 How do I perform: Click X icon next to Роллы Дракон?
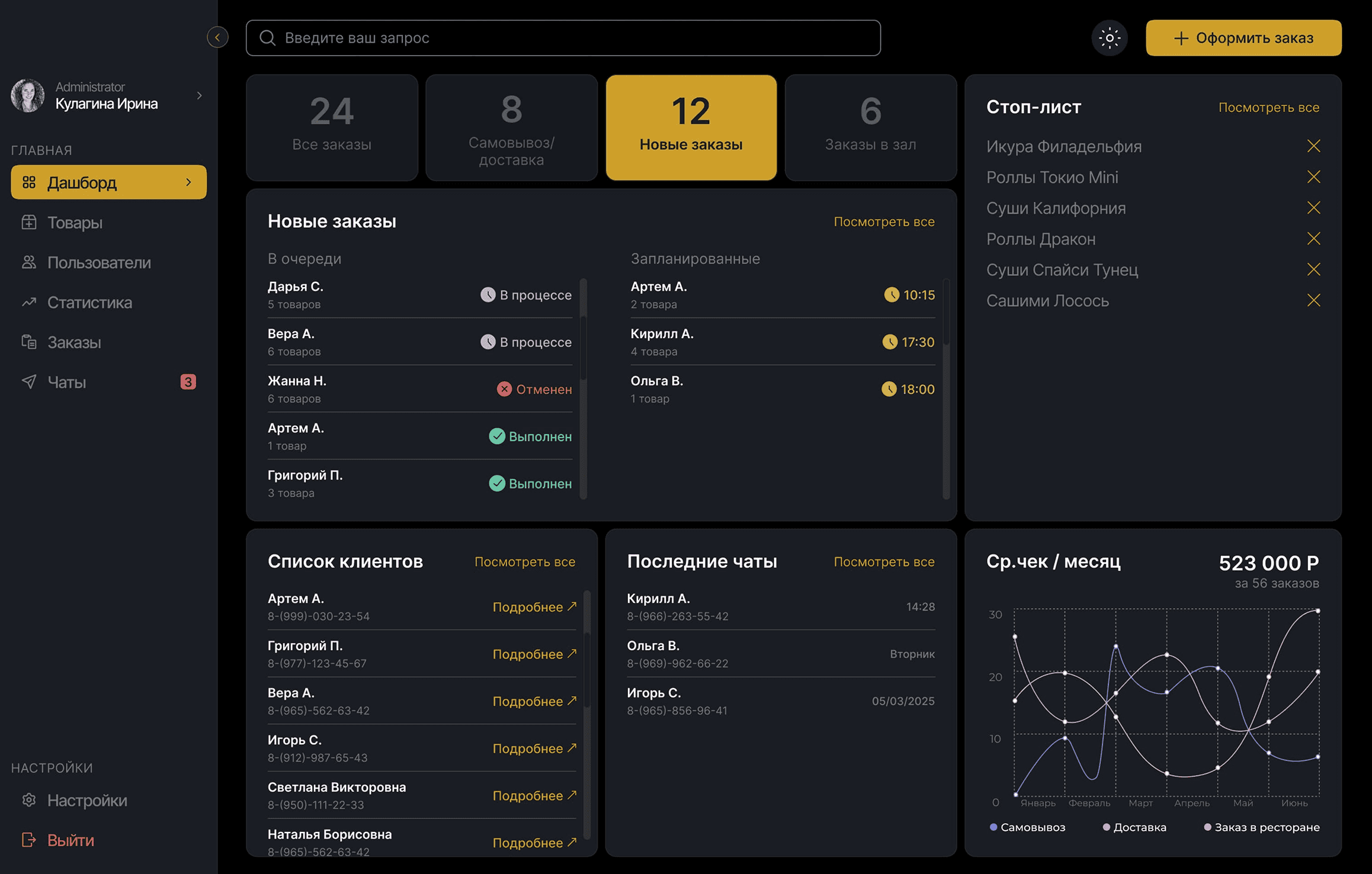tap(1313, 239)
